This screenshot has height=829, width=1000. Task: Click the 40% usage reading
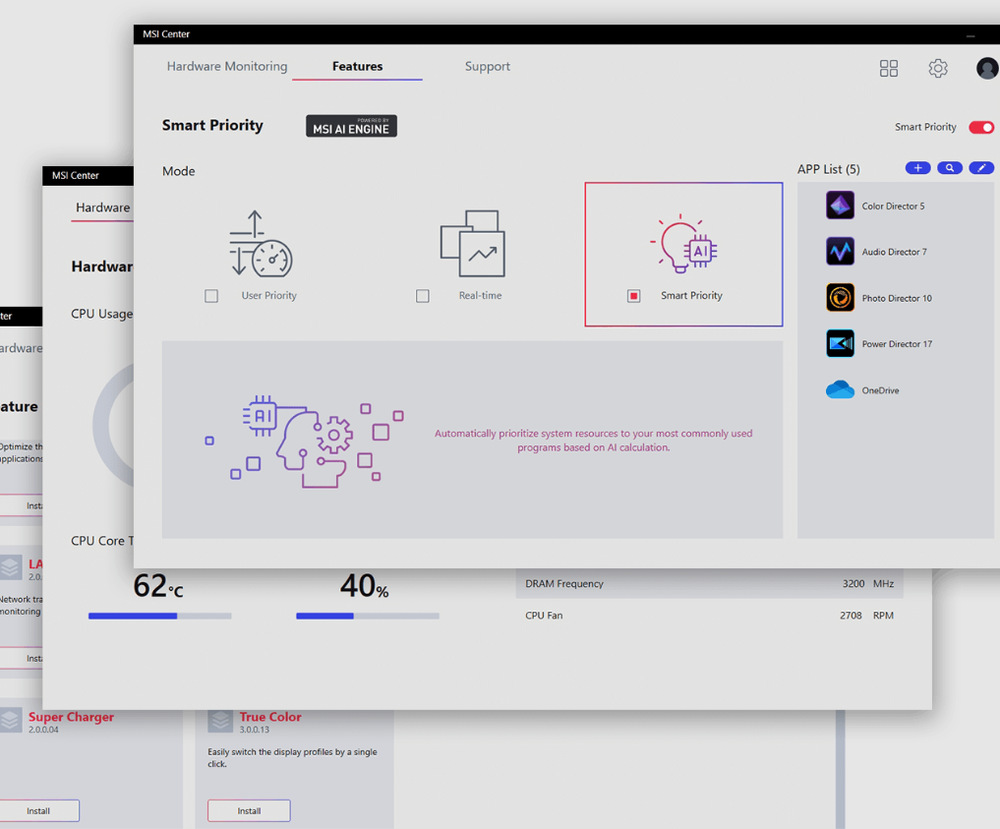click(x=364, y=585)
